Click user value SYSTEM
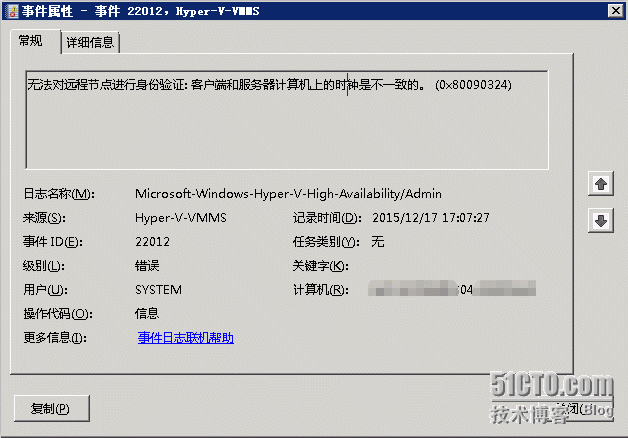This screenshot has width=628, height=438. coord(158,289)
